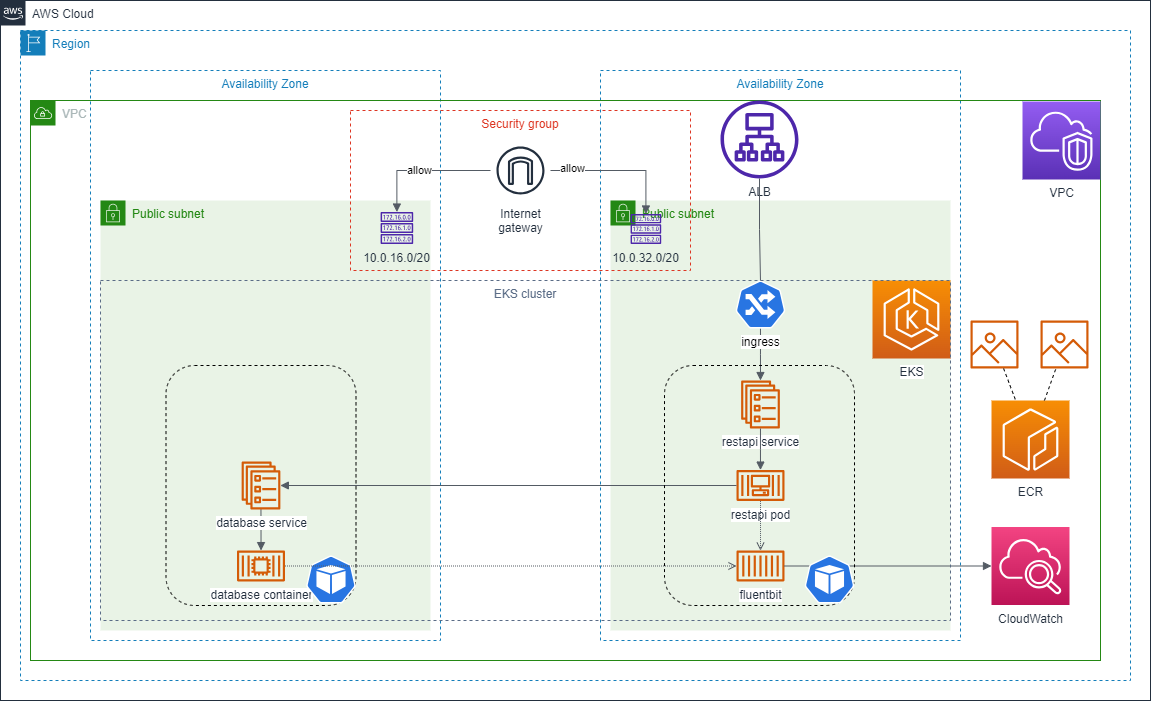Image resolution: width=1151 pixels, height=702 pixels.
Task: Select the AWS Cloud logo top left
Action: pyautogui.click(x=12, y=13)
